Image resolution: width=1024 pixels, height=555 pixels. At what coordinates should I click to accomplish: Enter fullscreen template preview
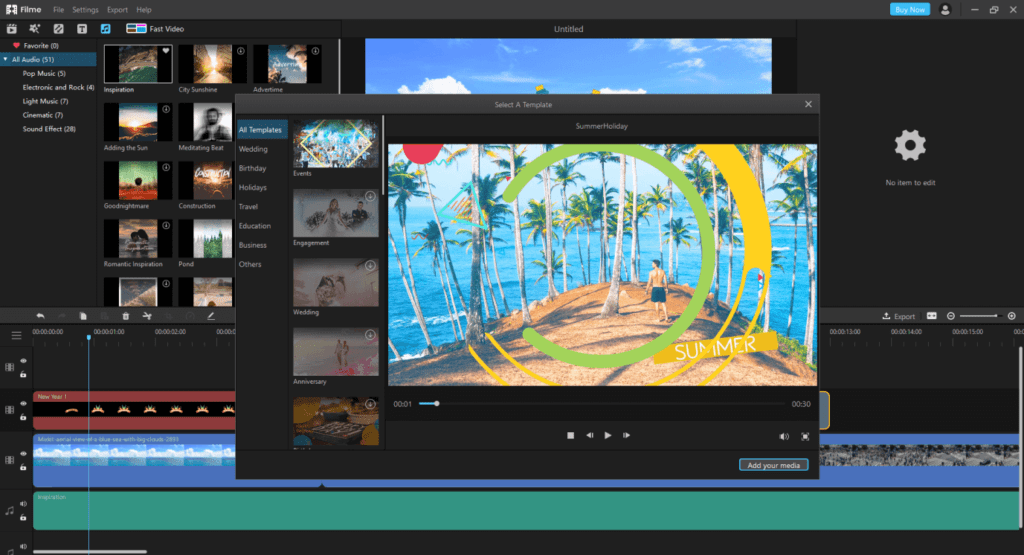pyautogui.click(x=805, y=436)
